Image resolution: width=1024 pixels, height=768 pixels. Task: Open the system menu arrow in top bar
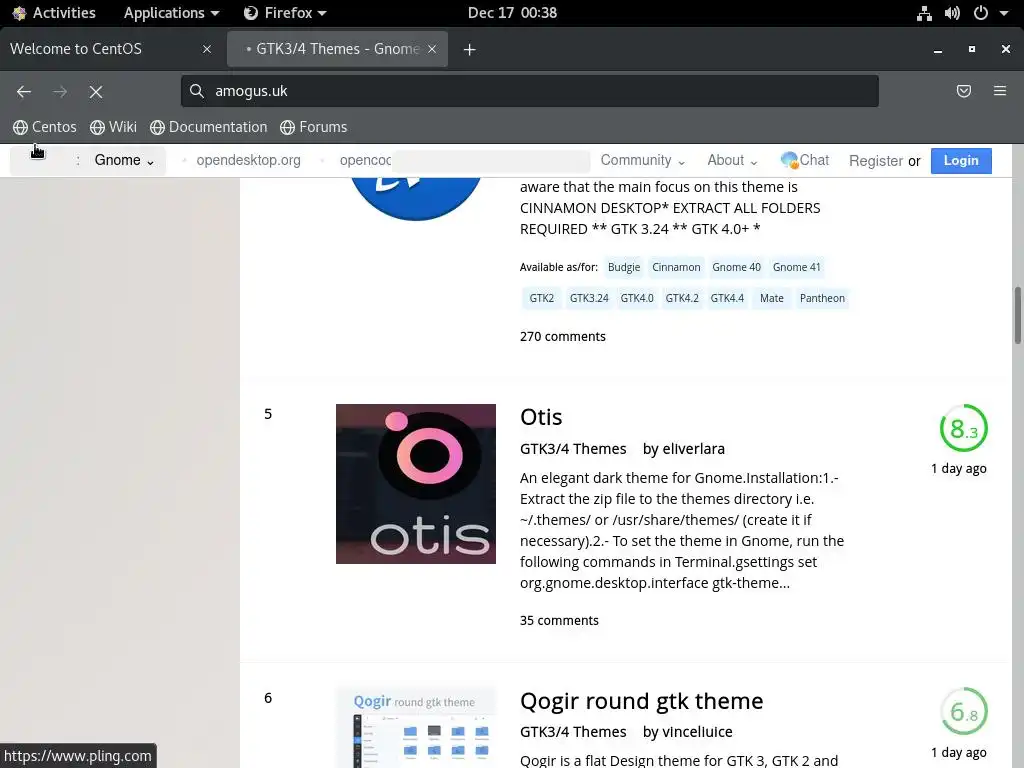click(1004, 13)
